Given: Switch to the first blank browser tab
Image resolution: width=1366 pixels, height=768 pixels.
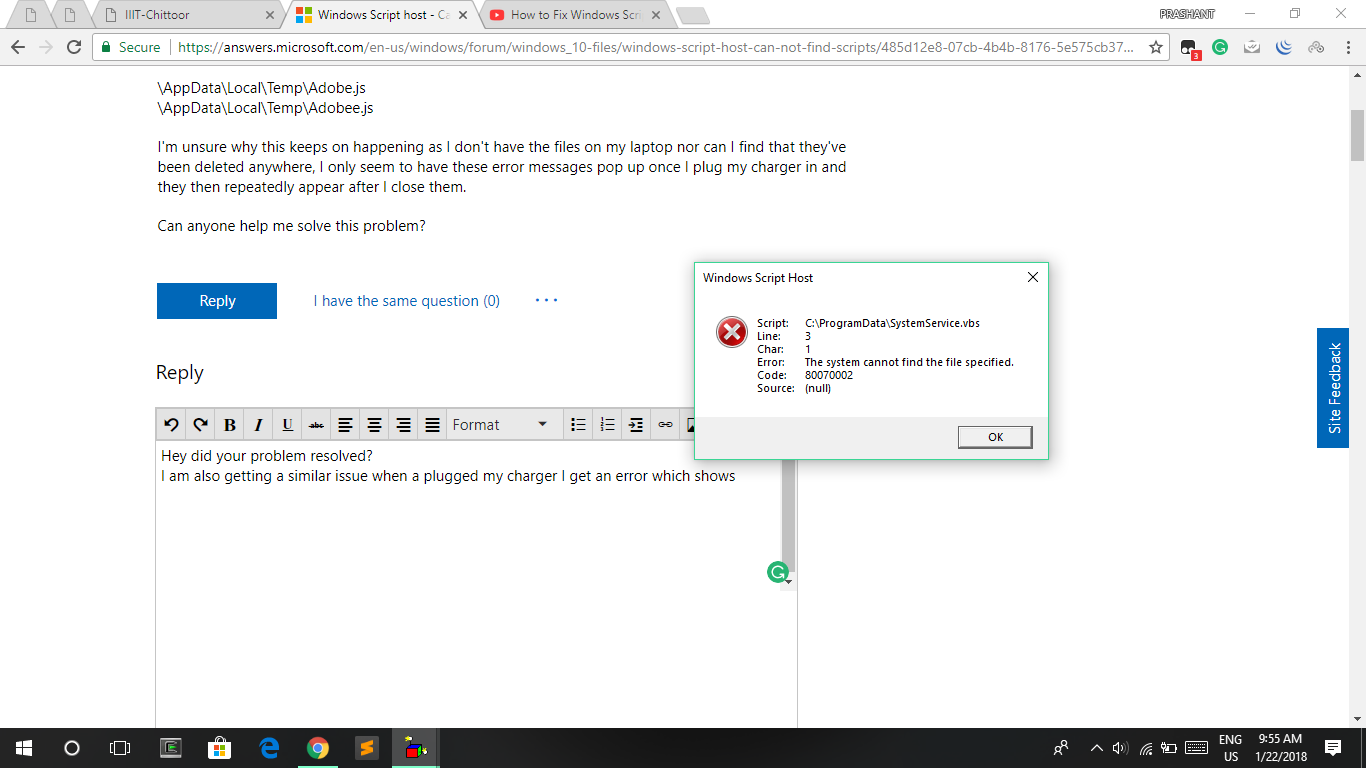Looking at the screenshot, I should 32,15.
